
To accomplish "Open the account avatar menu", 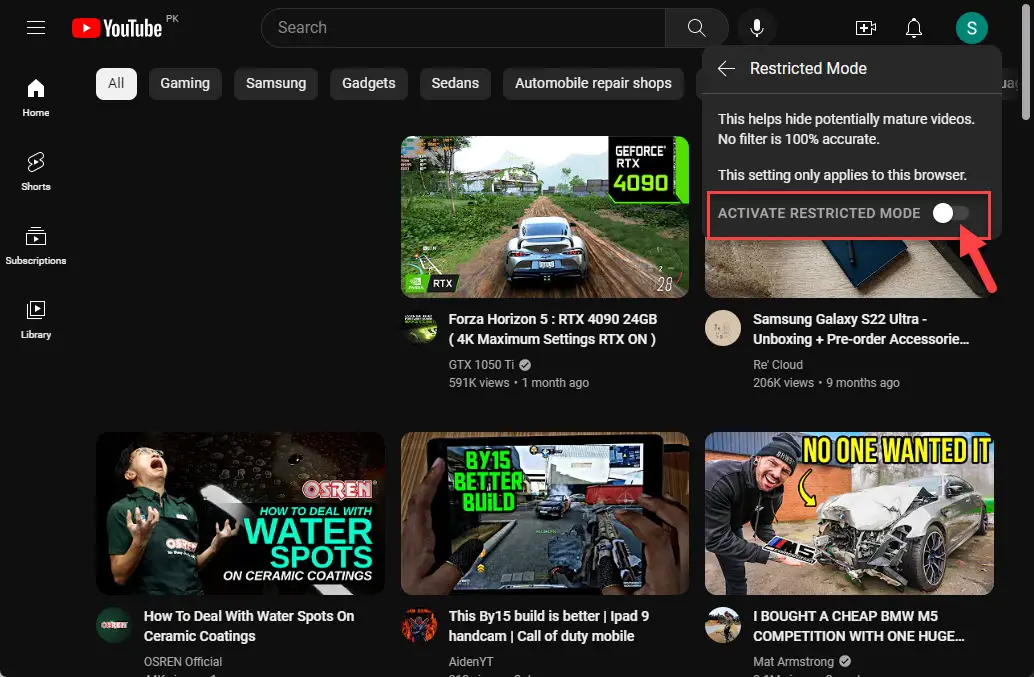I will [x=971, y=28].
